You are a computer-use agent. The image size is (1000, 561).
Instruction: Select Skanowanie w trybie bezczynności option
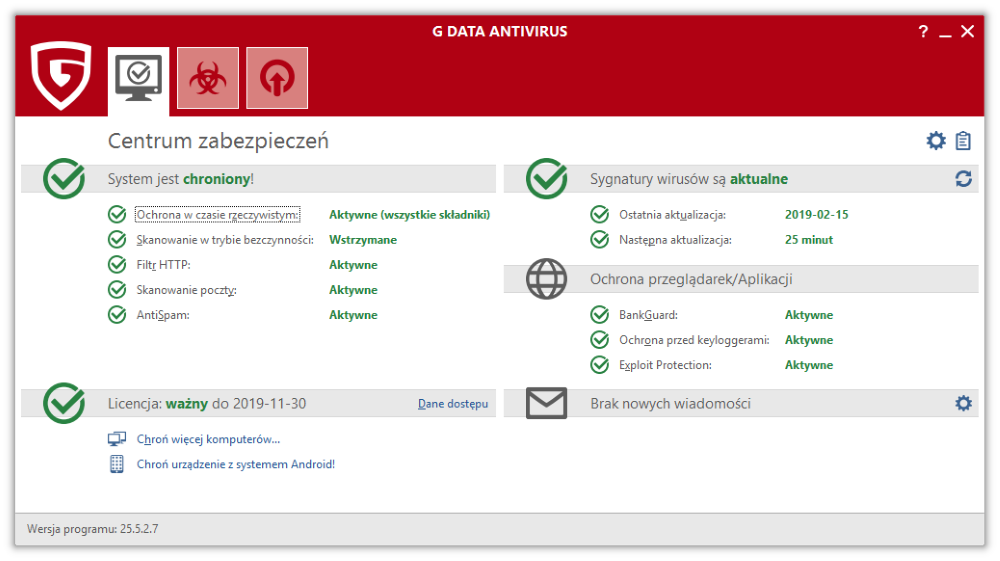(x=225, y=240)
